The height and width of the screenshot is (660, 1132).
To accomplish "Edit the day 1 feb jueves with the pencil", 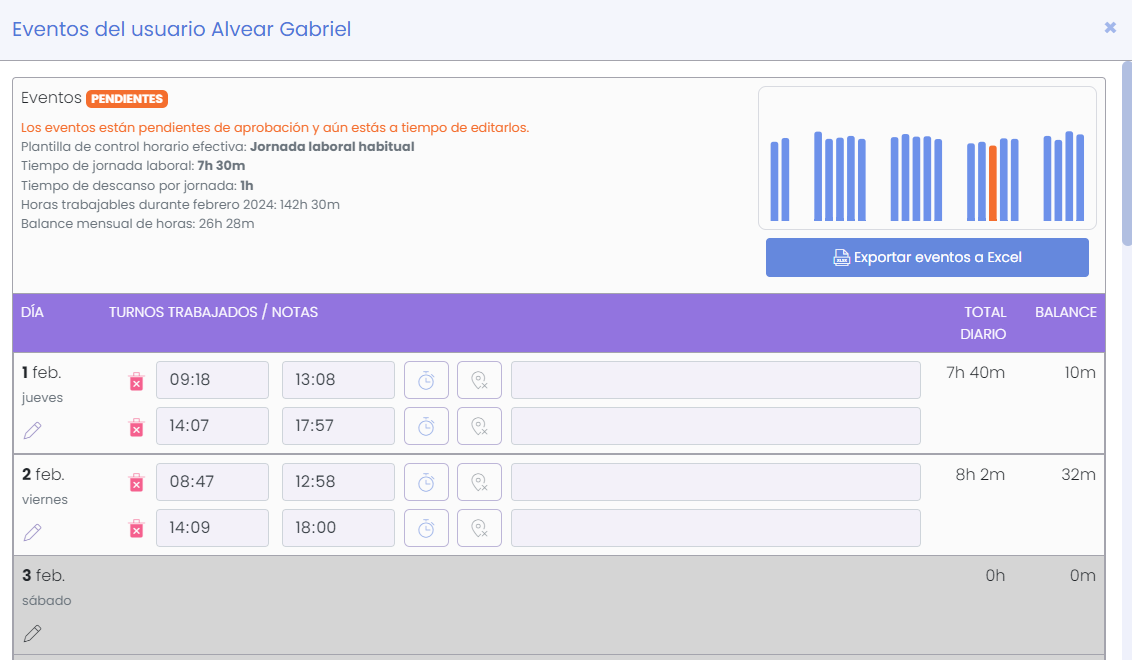I will [x=32, y=429].
